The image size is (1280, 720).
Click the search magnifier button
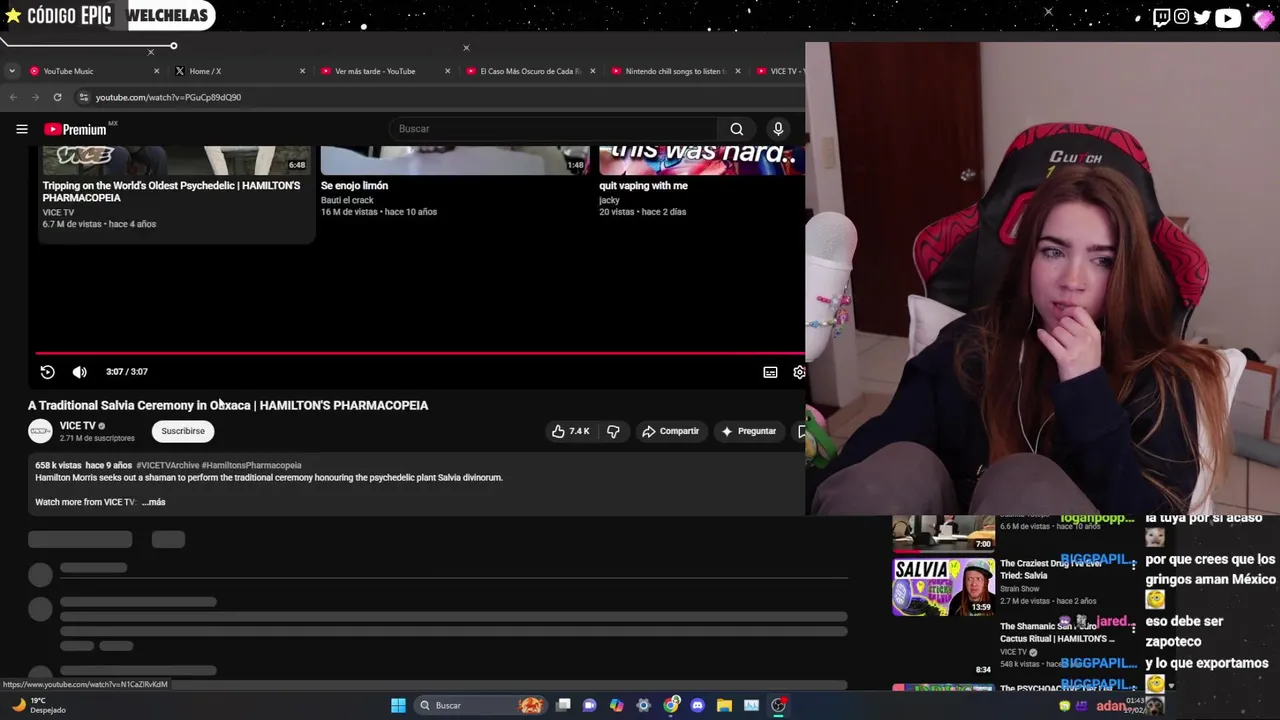click(x=736, y=129)
